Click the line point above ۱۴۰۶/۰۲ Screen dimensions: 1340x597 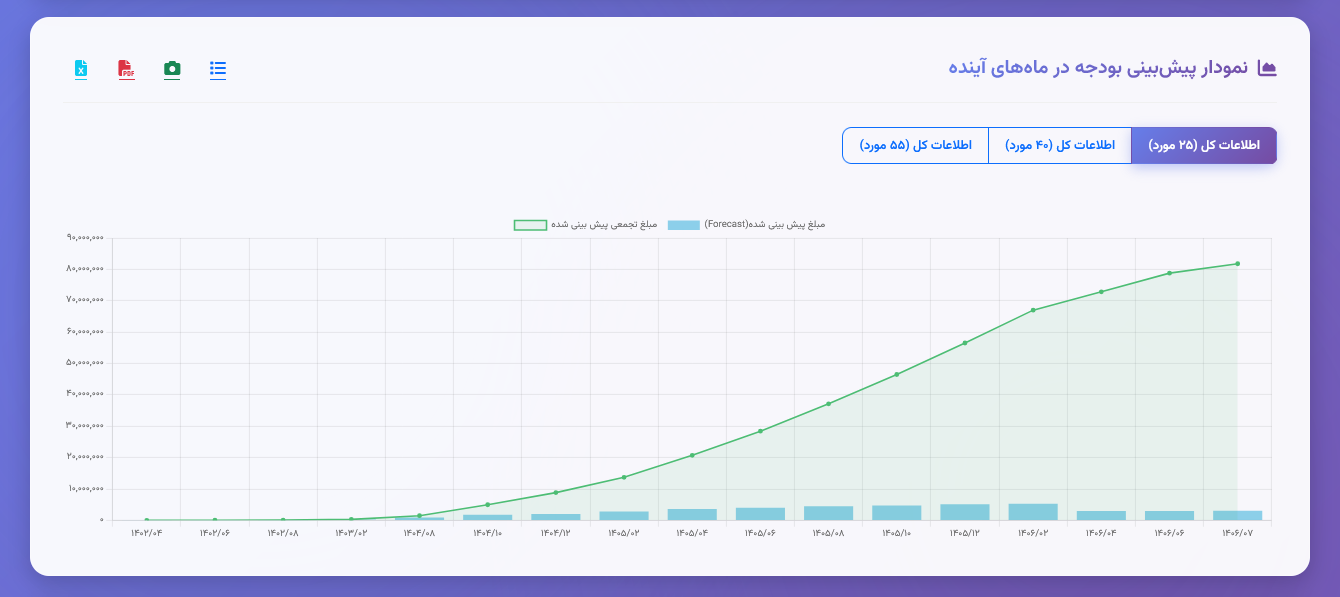tap(1033, 310)
